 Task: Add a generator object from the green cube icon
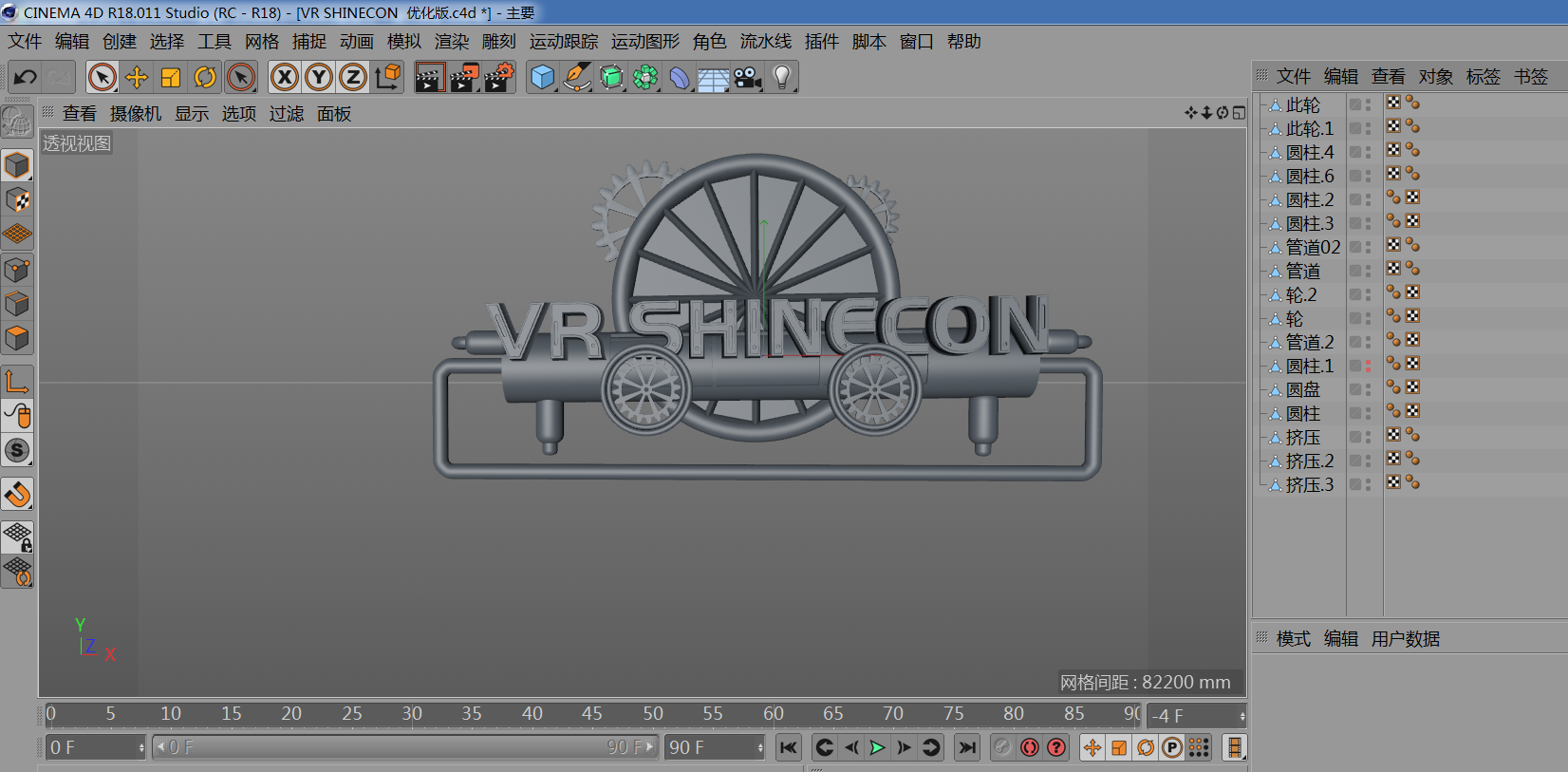click(x=611, y=77)
